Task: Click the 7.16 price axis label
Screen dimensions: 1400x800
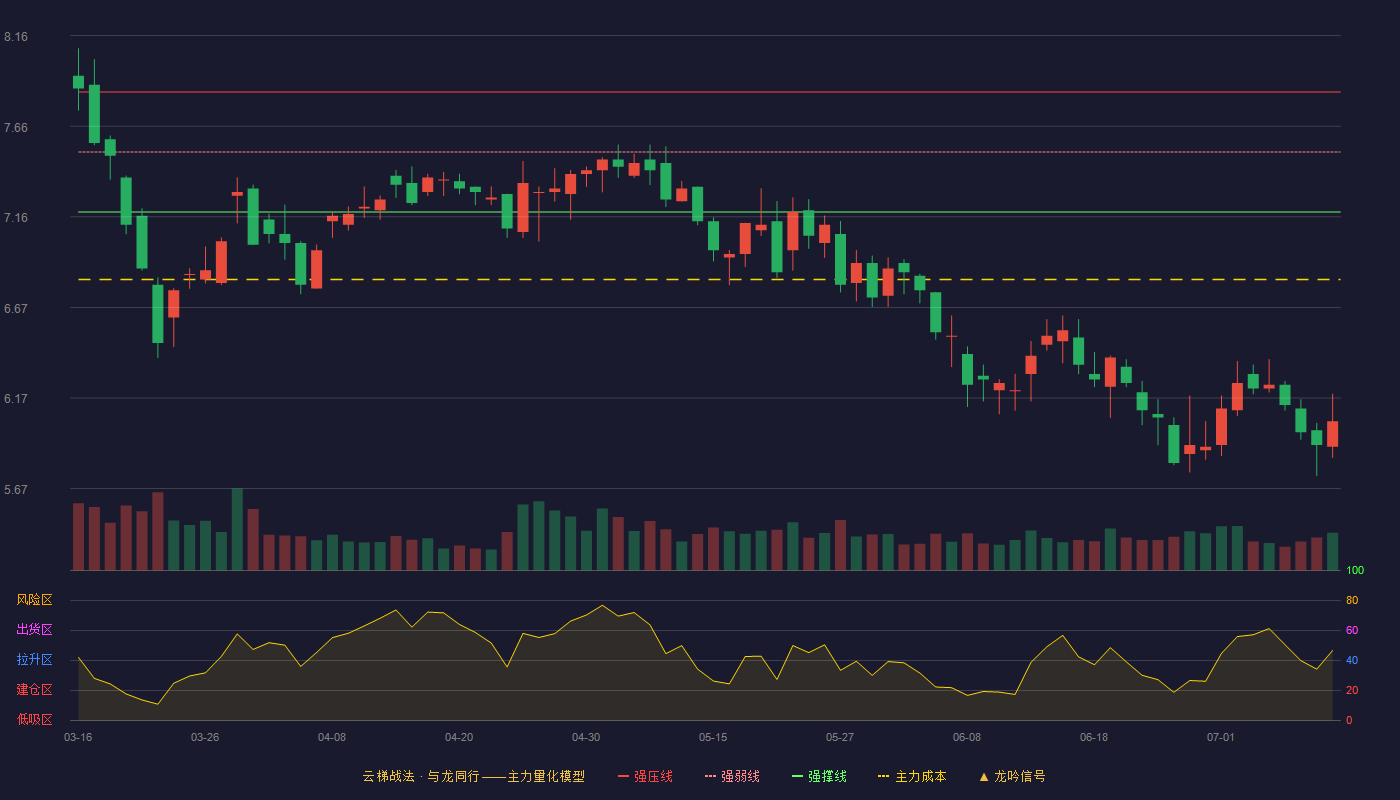Action: pyautogui.click(x=16, y=218)
